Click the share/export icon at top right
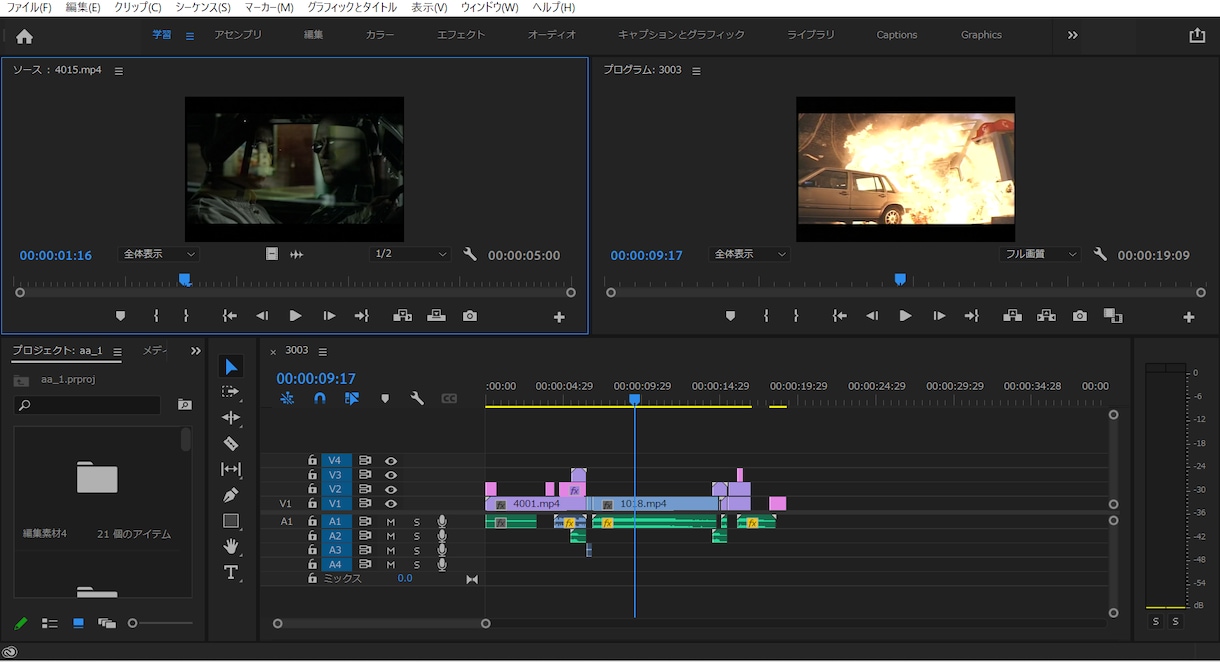 tap(1197, 35)
